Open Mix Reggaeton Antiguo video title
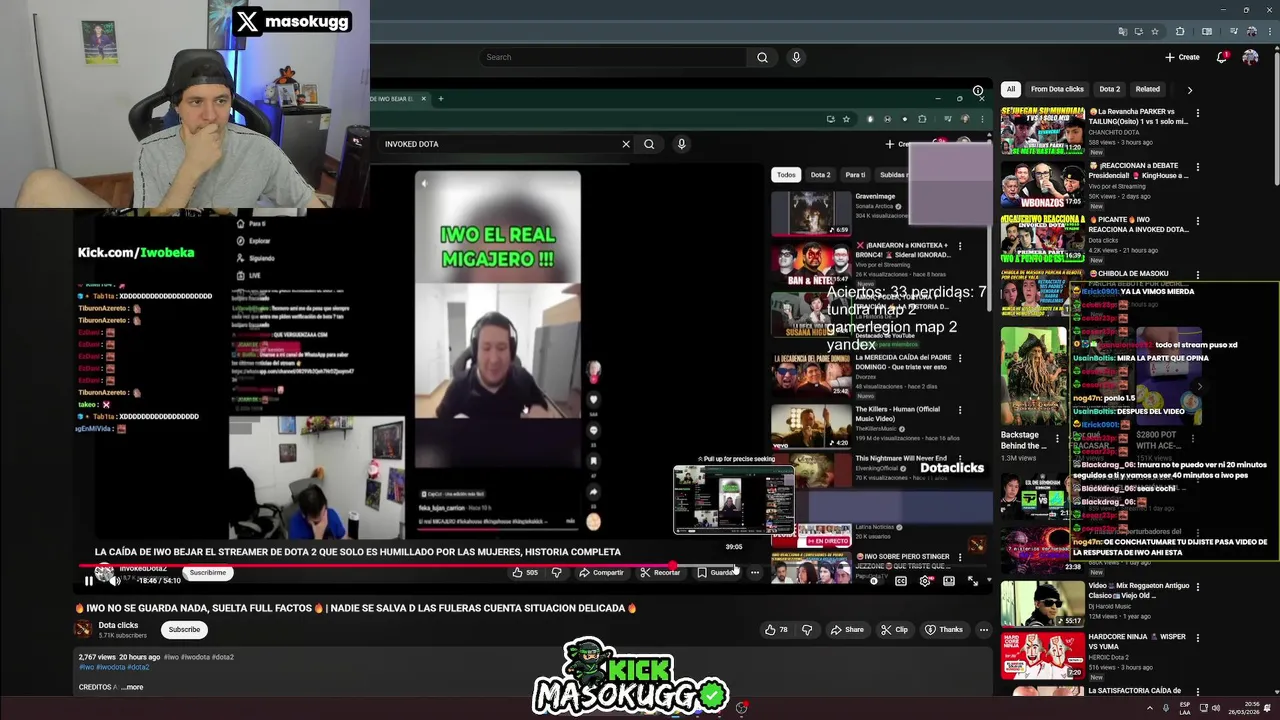This screenshot has width=1280, height=720. 1139,591
